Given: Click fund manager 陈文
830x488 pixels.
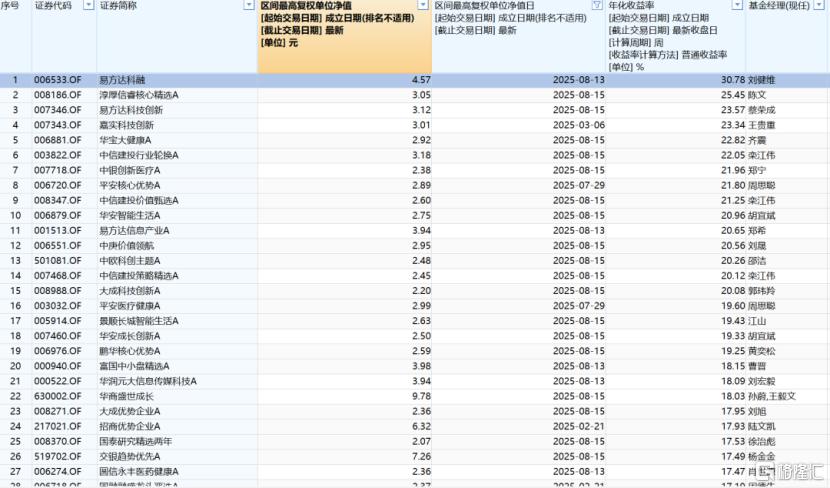Looking at the screenshot, I should (x=757, y=95).
